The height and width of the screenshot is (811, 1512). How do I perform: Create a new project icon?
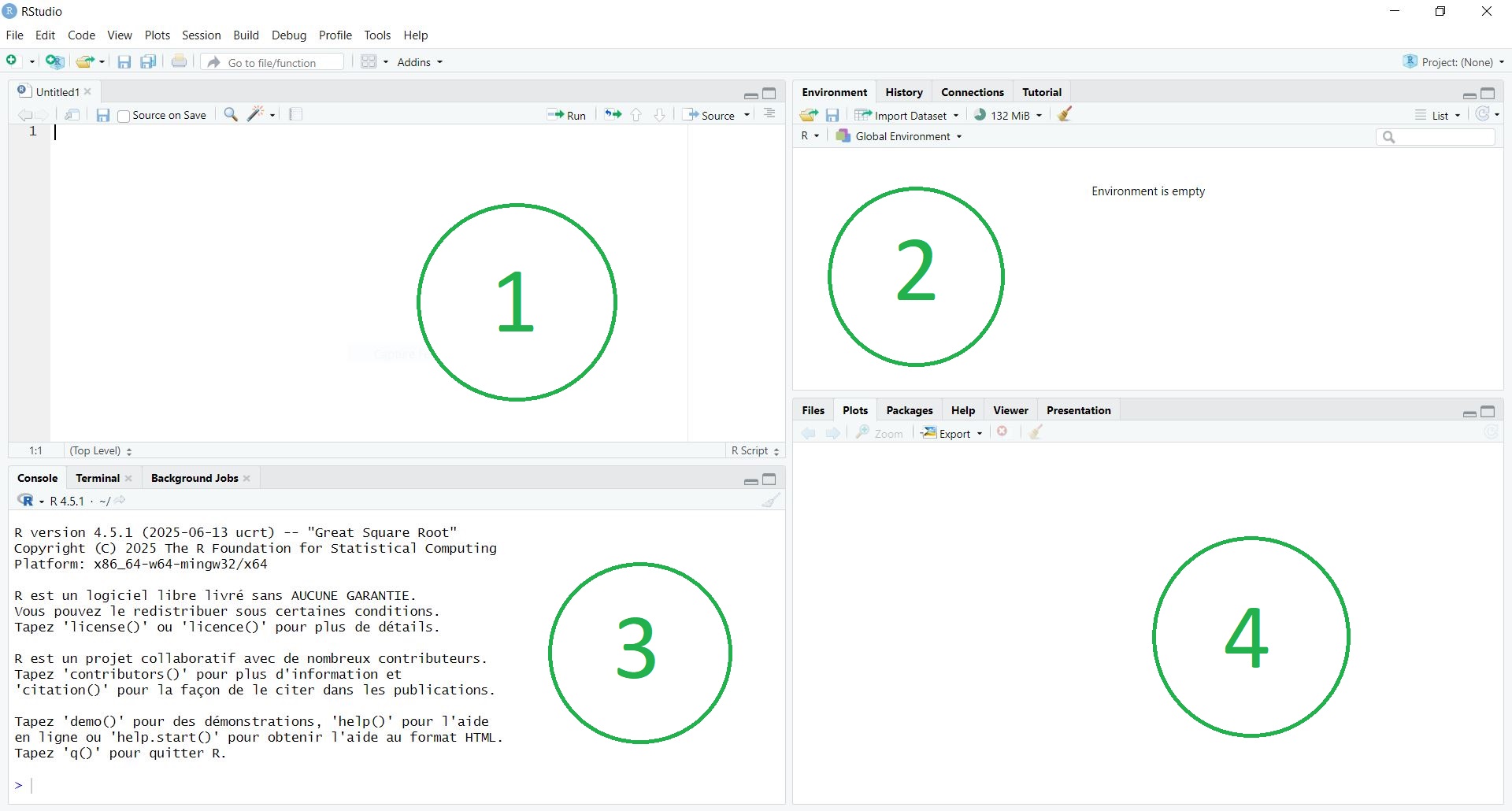coord(54,61)
